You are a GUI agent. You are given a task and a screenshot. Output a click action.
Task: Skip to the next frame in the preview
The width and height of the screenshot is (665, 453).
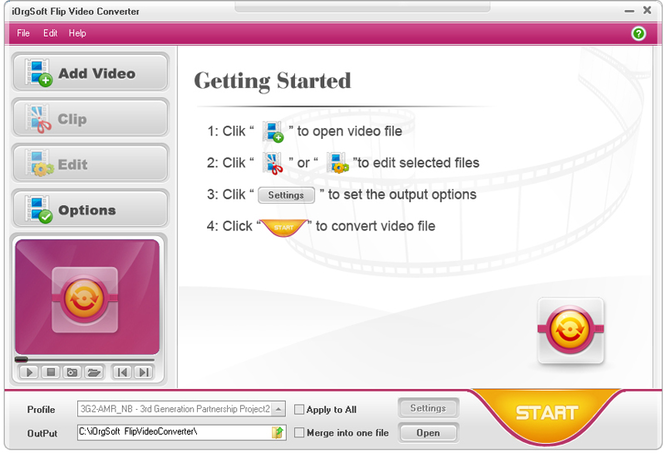pos(143,372)
